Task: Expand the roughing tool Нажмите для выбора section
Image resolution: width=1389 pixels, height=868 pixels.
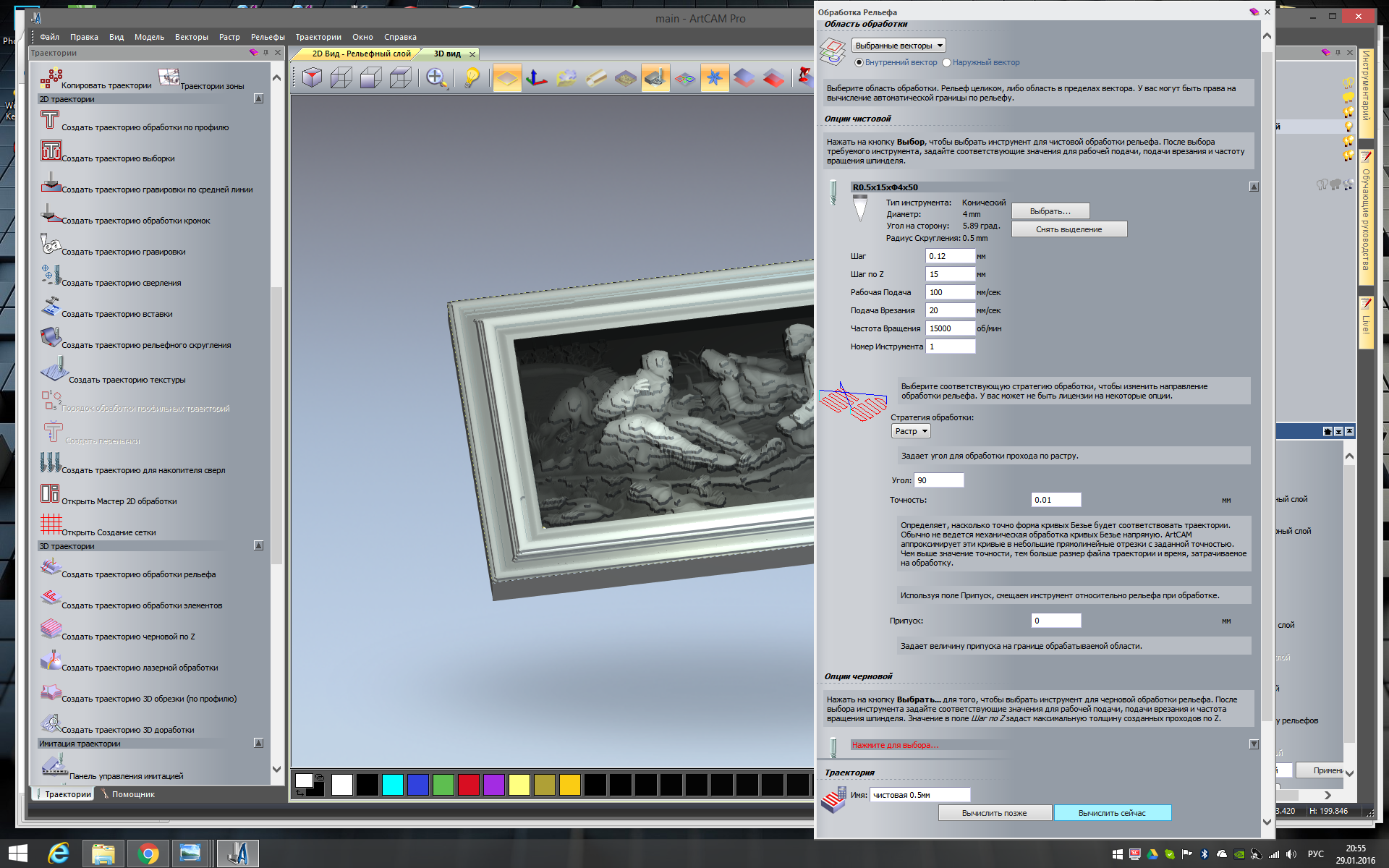Action: (x=1254, y=744)
